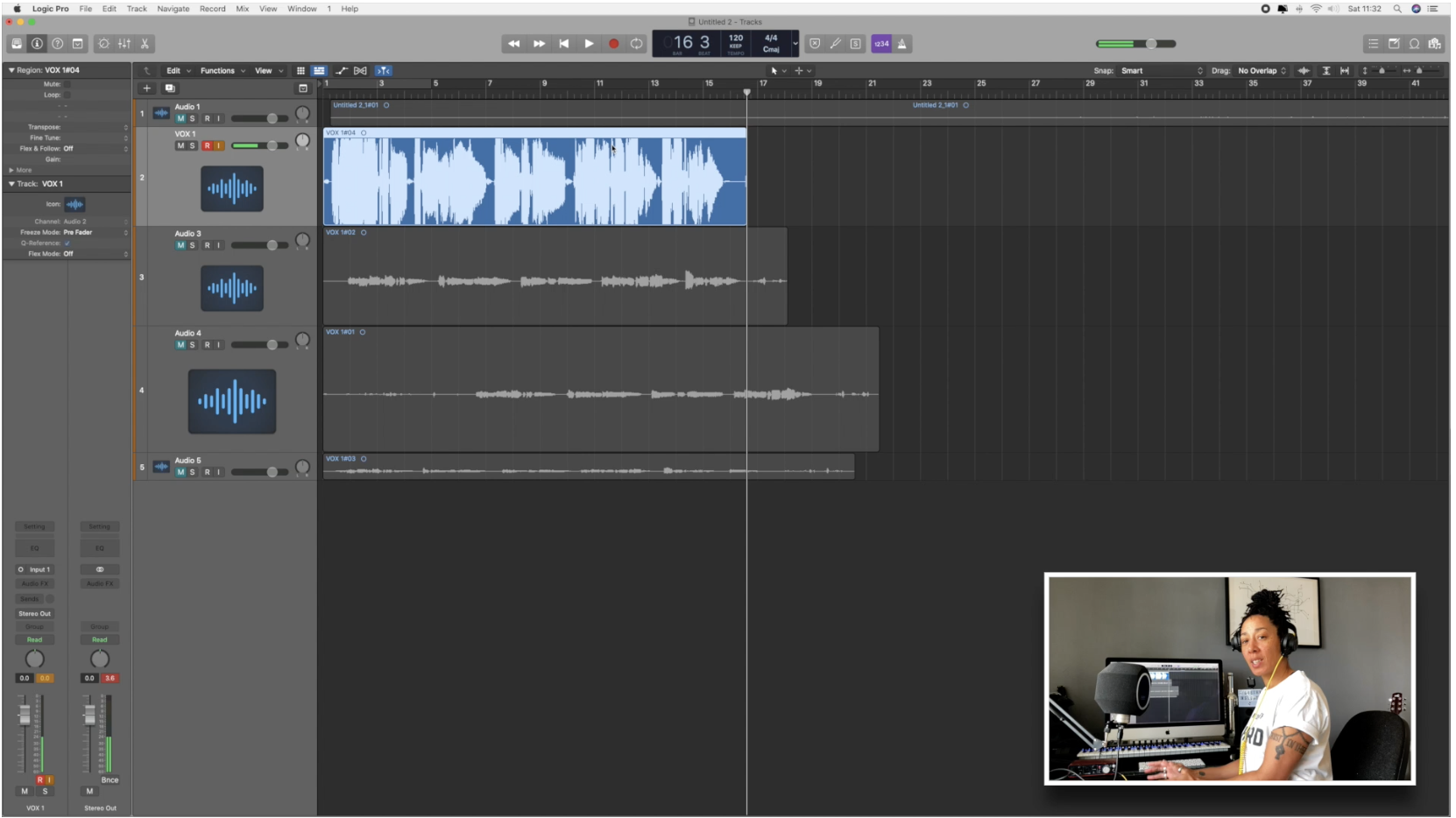Screen dimensions: 1456x818
Task: Click the Rewind transport button
Action: point(514,44)
